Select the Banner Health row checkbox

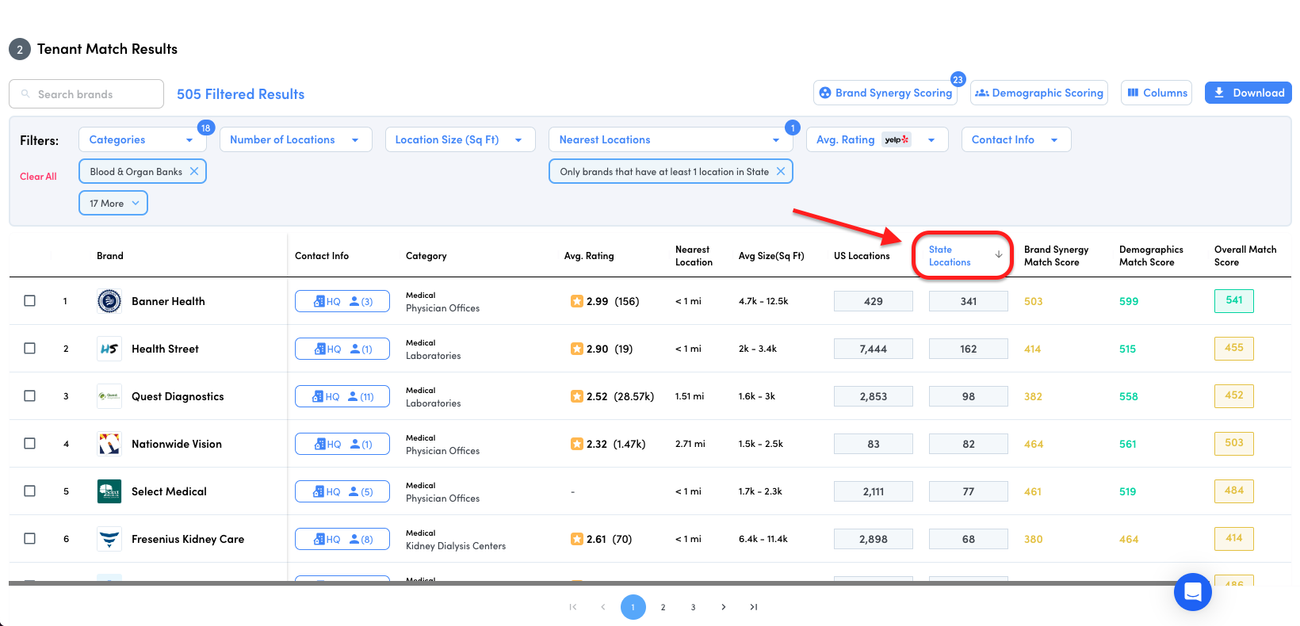click(x=29, y=301)
